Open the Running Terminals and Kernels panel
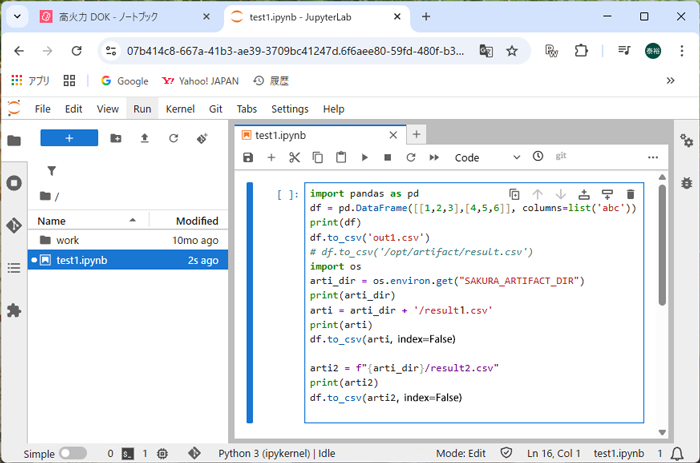Screen dimensions: 700x463 pyautogui.click(x=14, y=183)
